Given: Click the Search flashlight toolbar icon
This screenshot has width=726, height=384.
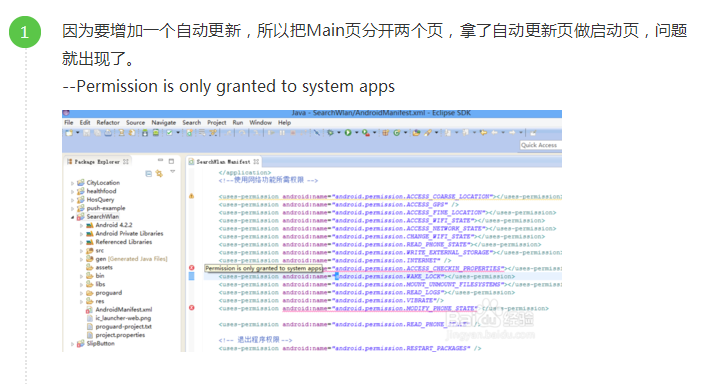Looking at the screenshot, I should (428, 132).
